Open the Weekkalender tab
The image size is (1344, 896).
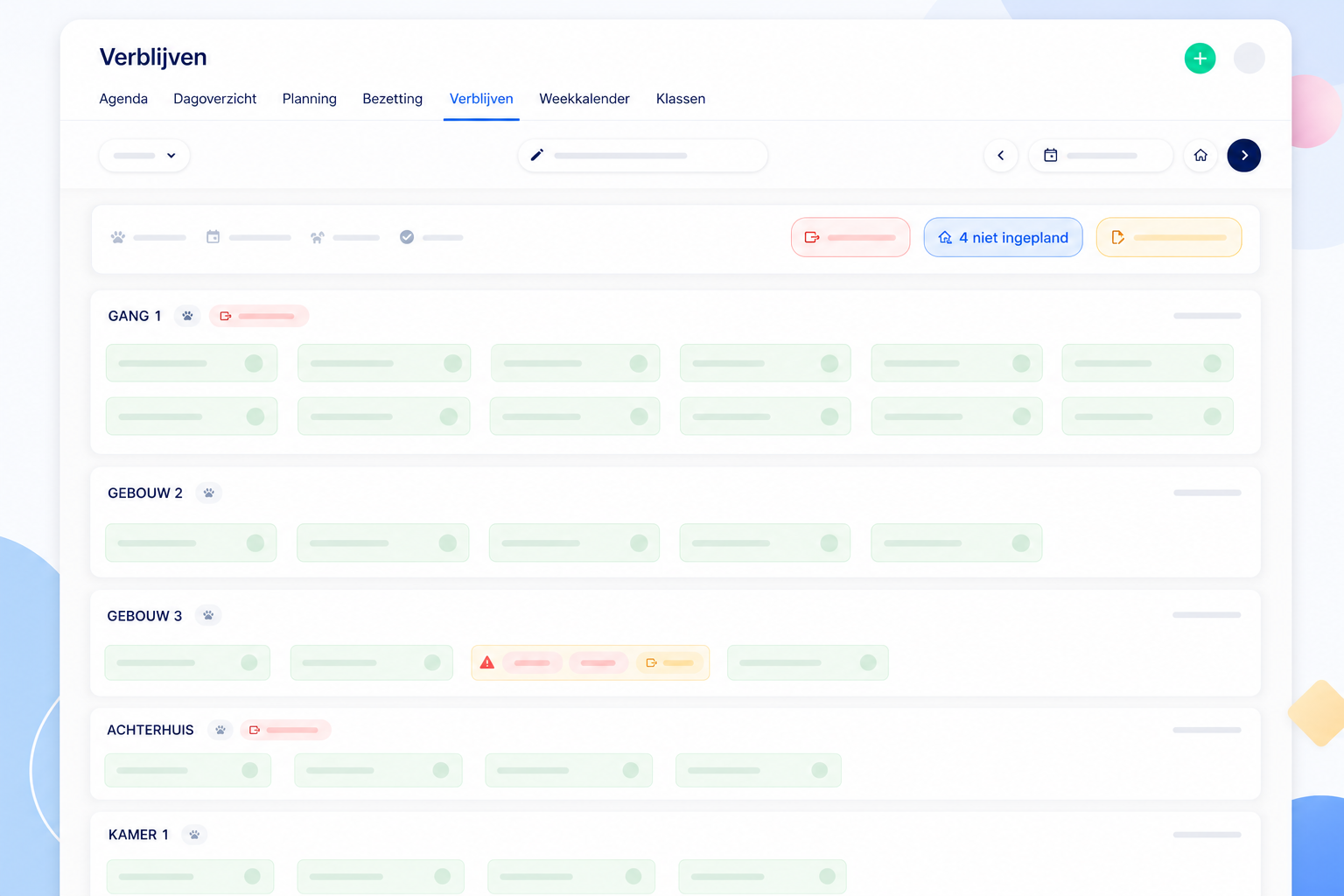(x=584, y=99)
